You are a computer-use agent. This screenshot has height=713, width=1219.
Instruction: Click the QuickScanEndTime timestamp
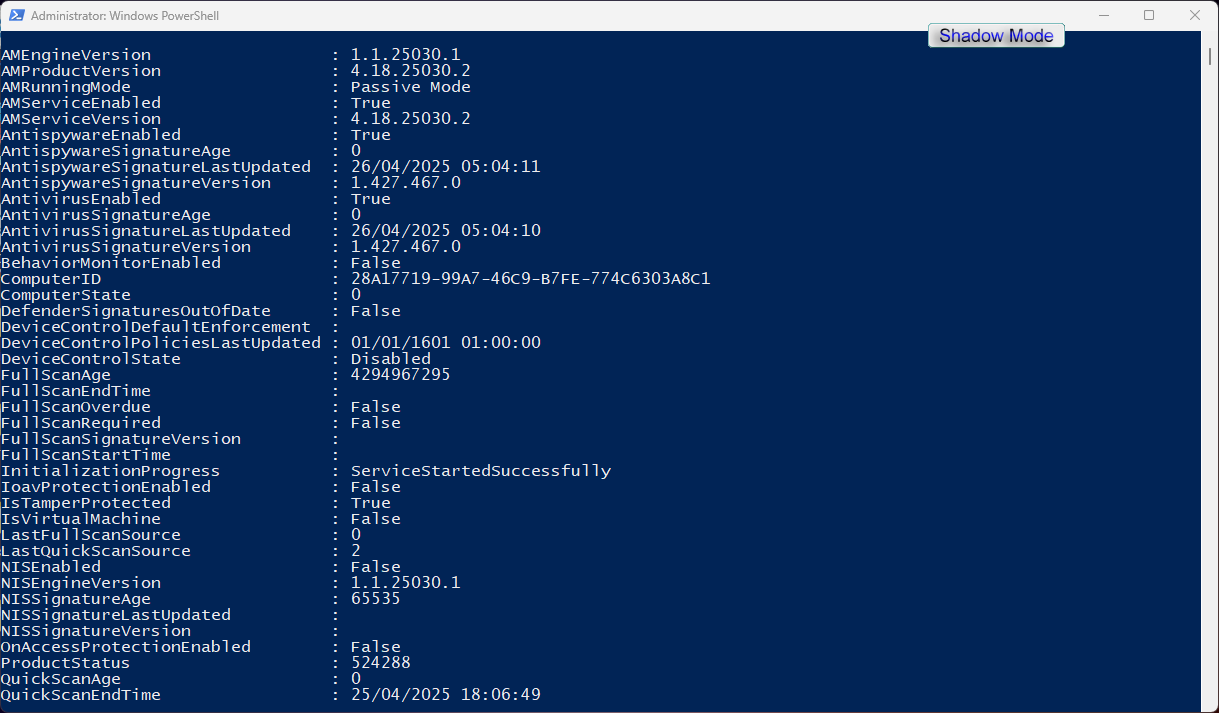(445, 695)
